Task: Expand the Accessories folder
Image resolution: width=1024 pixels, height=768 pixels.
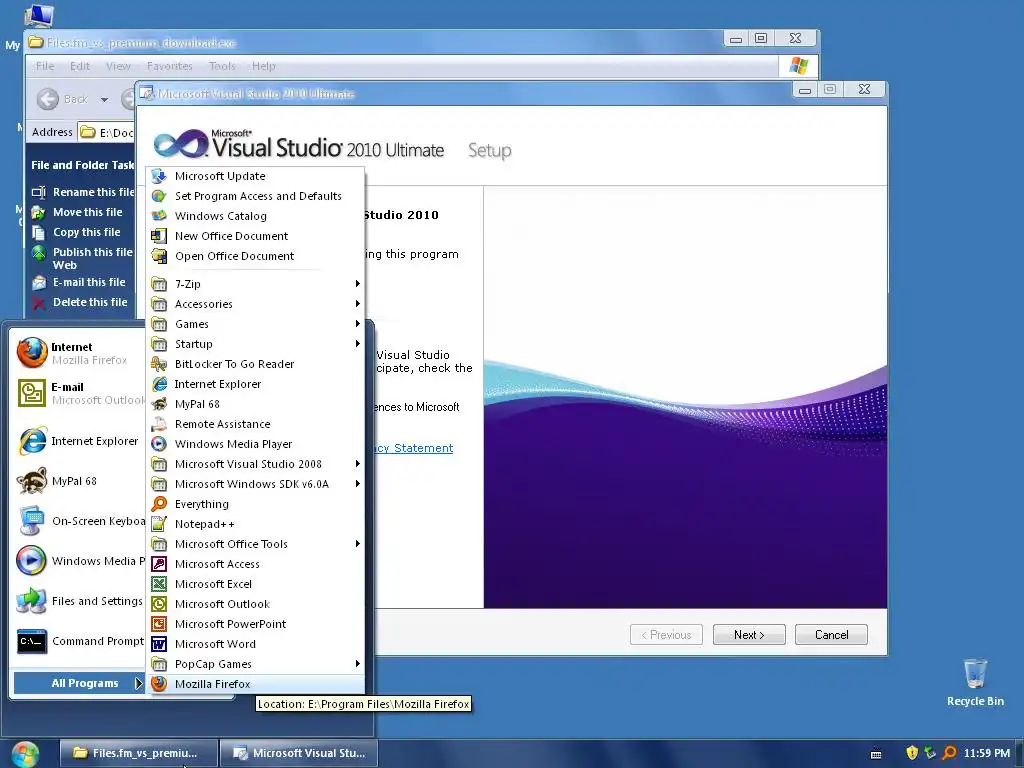Action: pyautogui.click(x=255, y=304)
